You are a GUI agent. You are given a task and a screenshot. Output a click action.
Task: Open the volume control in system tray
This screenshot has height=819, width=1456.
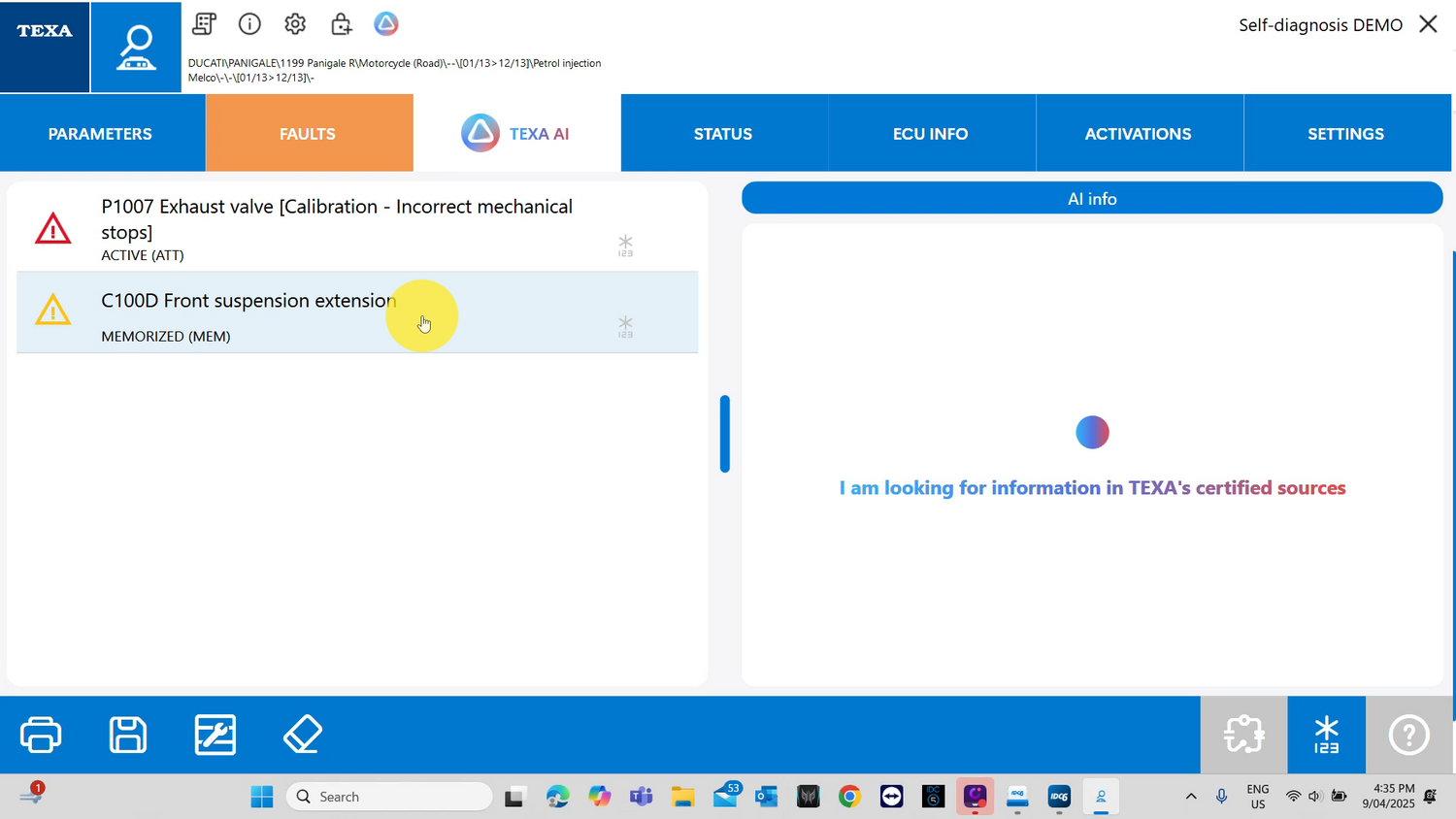tap(1315, 797)
